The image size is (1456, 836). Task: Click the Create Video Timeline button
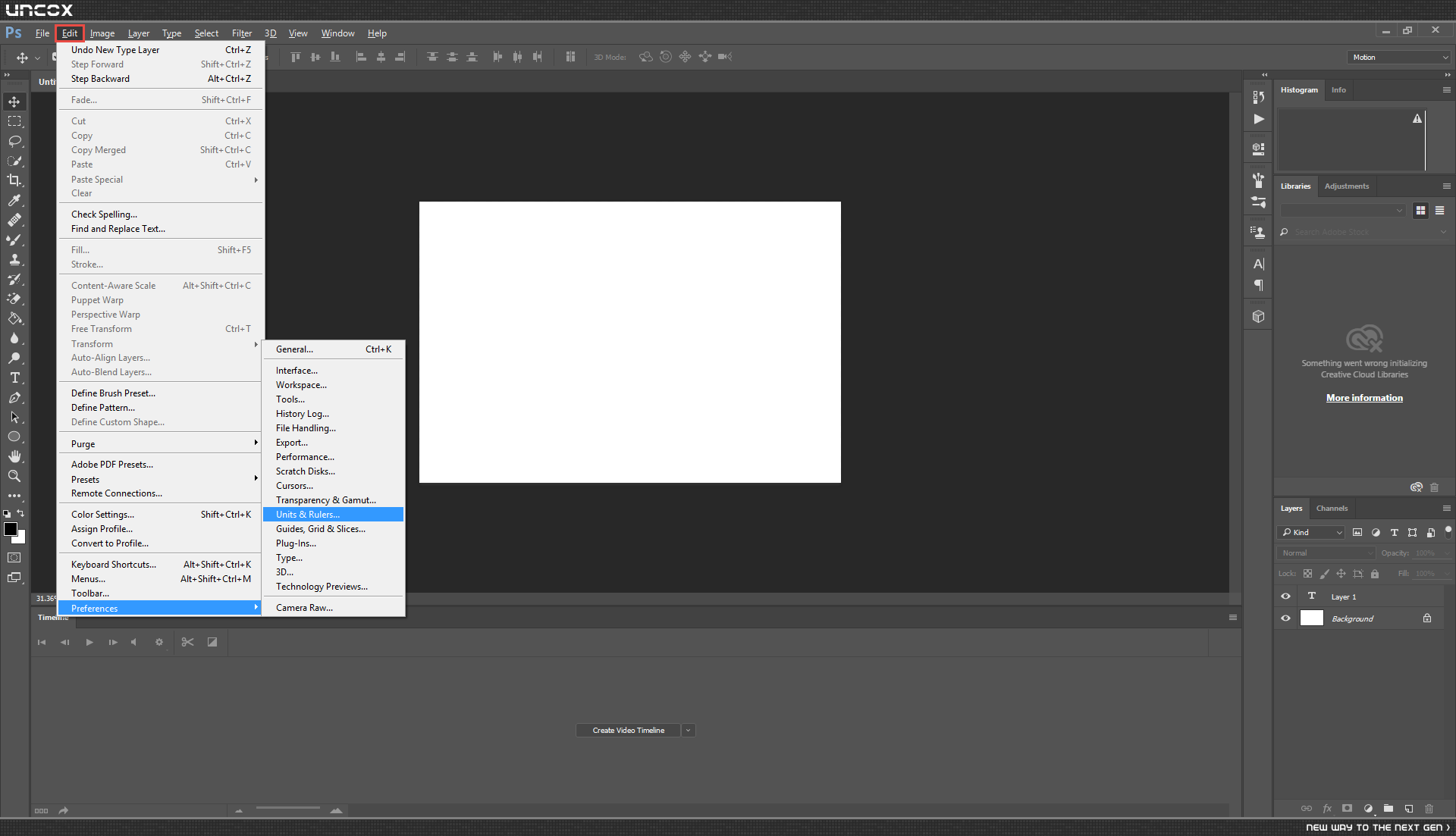(629, 731)
